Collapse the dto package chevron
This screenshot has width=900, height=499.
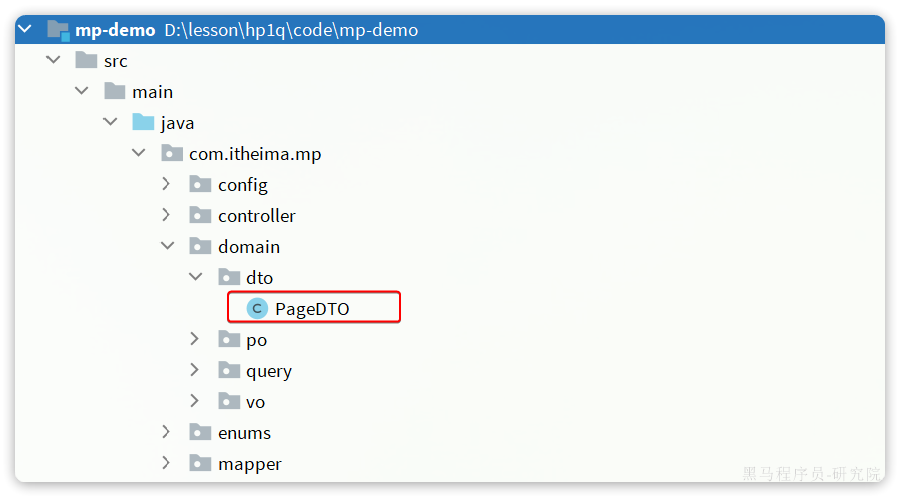195,278
